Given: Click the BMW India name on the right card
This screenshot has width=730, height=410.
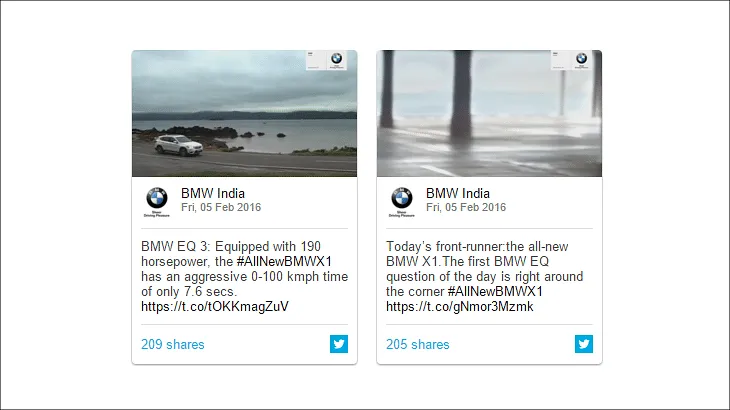Looking at the screenshot, I should click(458, 193).
